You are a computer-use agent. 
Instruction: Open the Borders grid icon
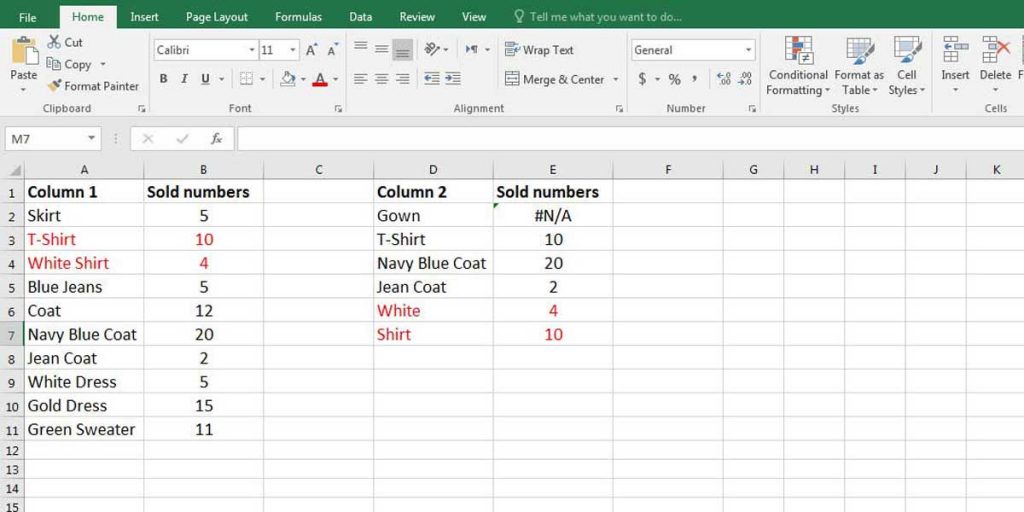246,79
